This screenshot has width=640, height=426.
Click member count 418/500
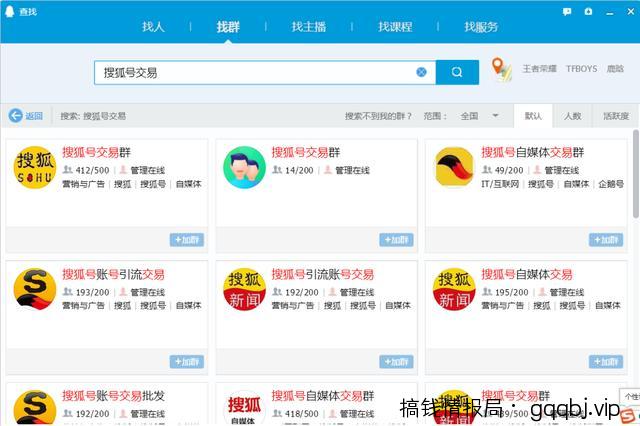[x=302, y=414]
